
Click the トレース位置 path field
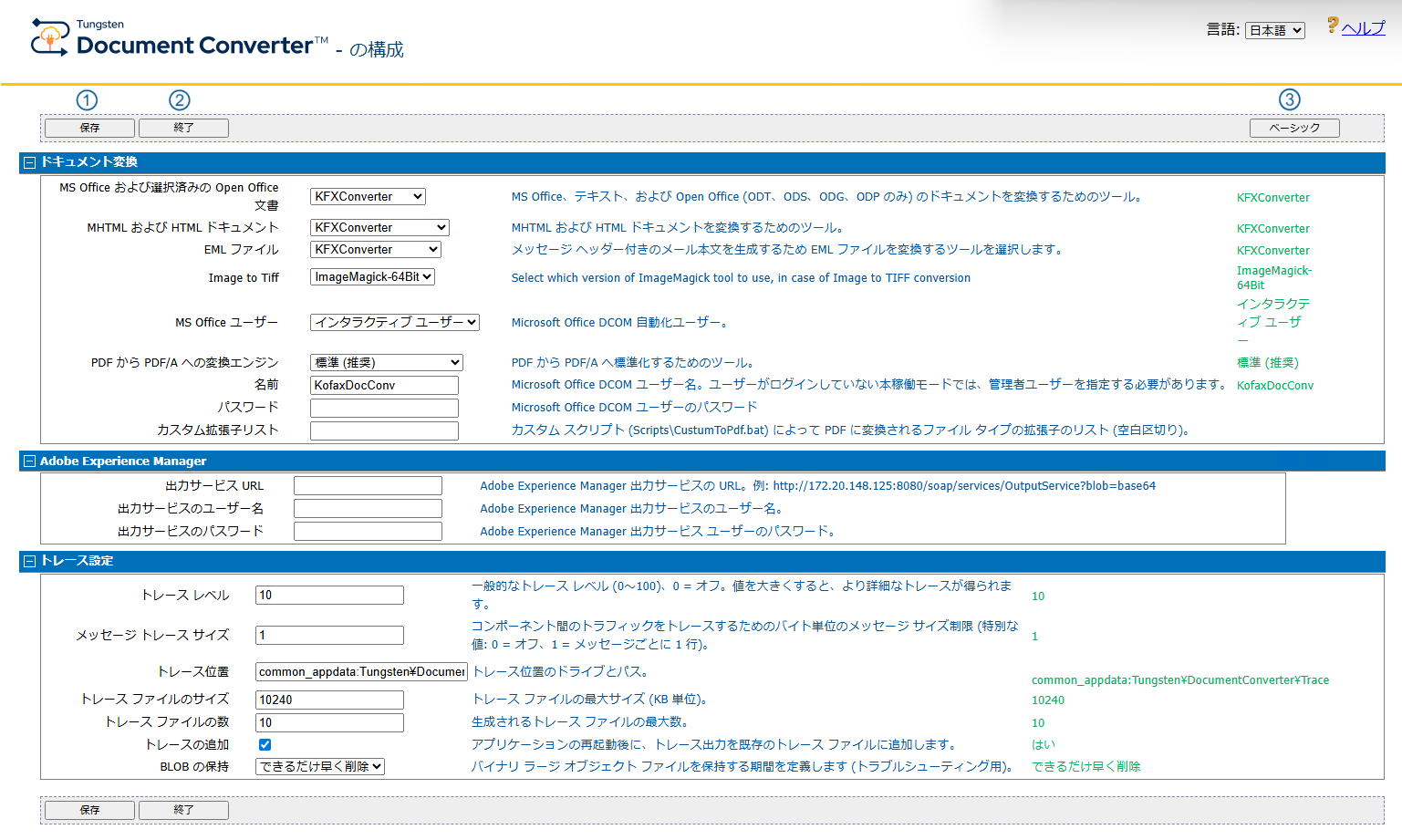coord(362,671)
